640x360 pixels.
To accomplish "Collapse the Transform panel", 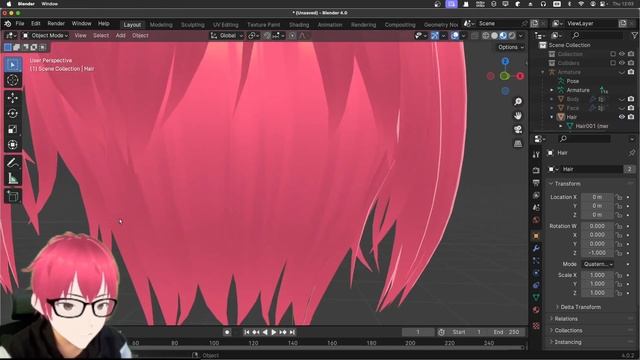I will 567,184.
